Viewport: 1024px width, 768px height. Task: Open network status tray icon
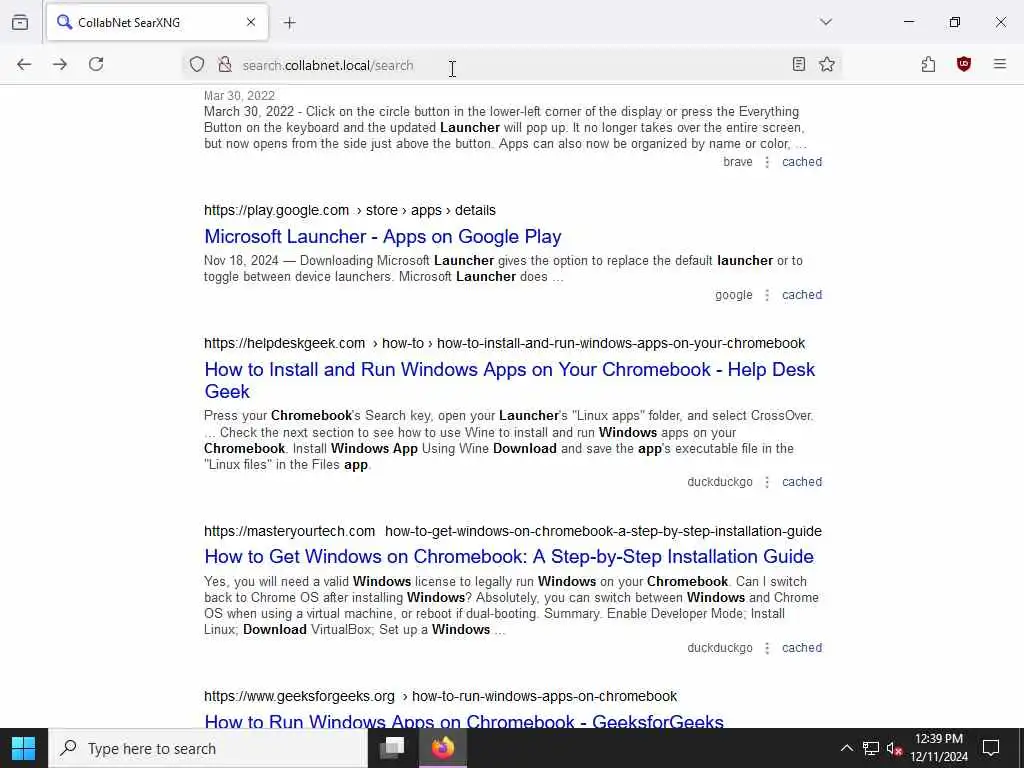click(x=870, y=748)
